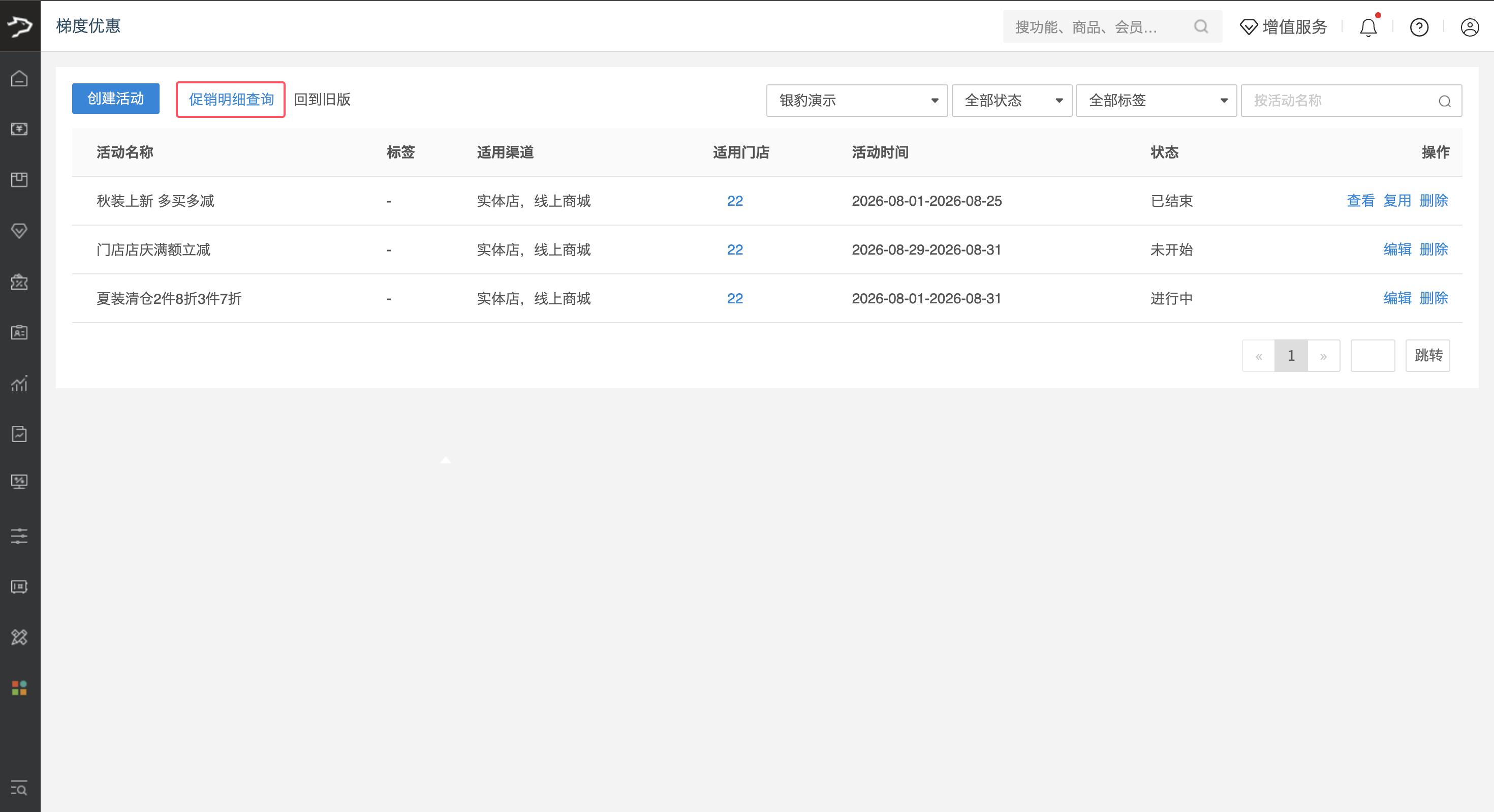
Task: Open the home sidebar icon
Action: coord(19,78)
